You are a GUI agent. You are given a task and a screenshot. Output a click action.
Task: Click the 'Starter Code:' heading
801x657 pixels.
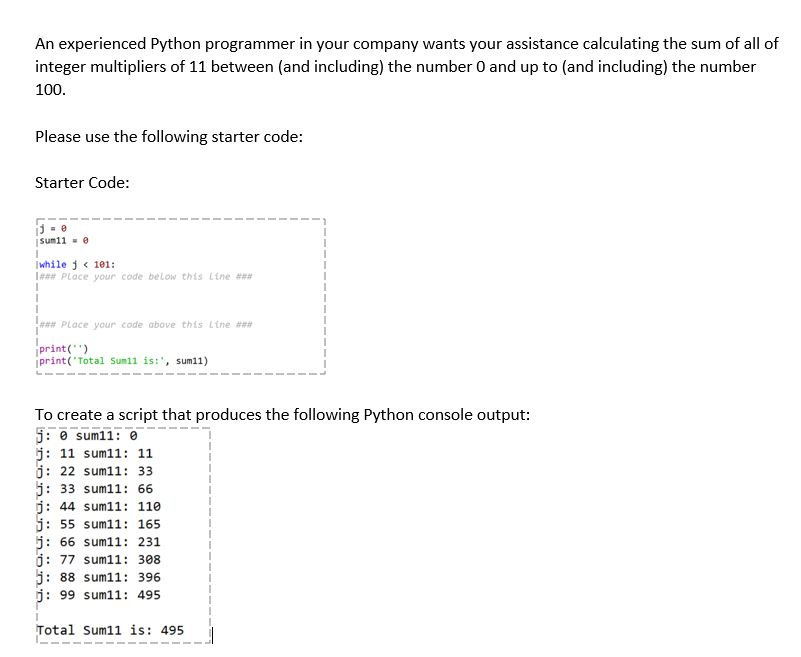pos(82,182)
